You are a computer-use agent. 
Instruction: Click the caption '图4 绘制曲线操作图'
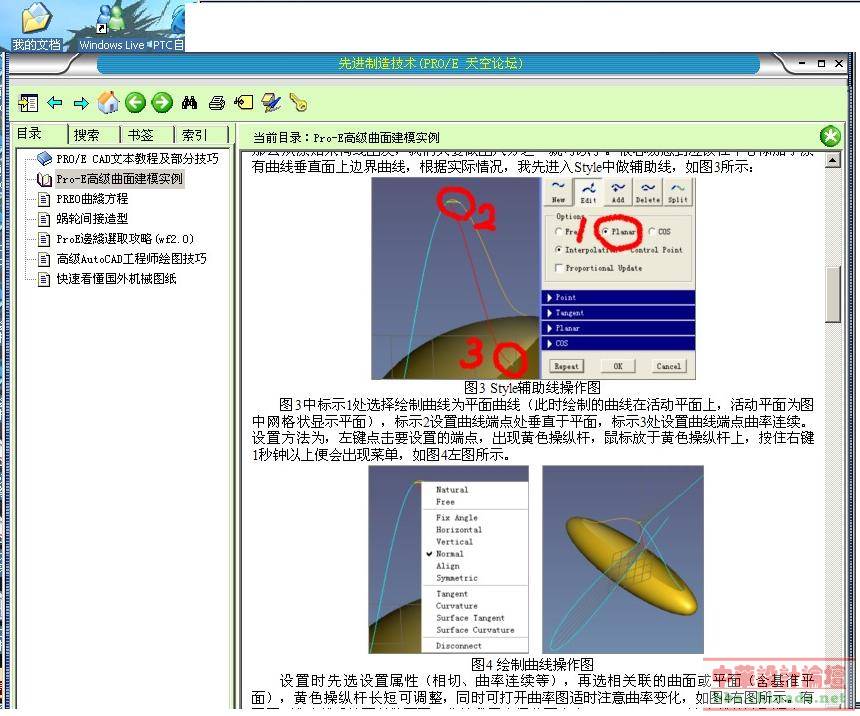[532, 664]
